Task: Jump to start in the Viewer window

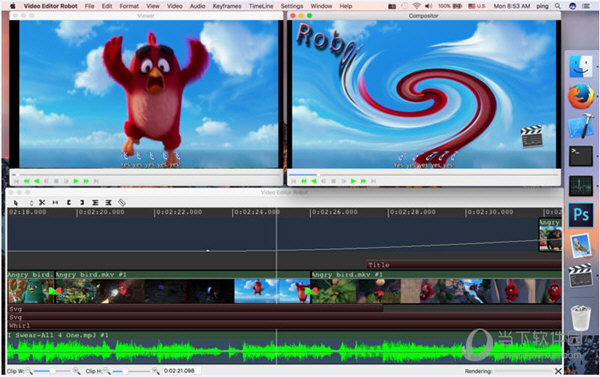Action: tap(16, 181)
